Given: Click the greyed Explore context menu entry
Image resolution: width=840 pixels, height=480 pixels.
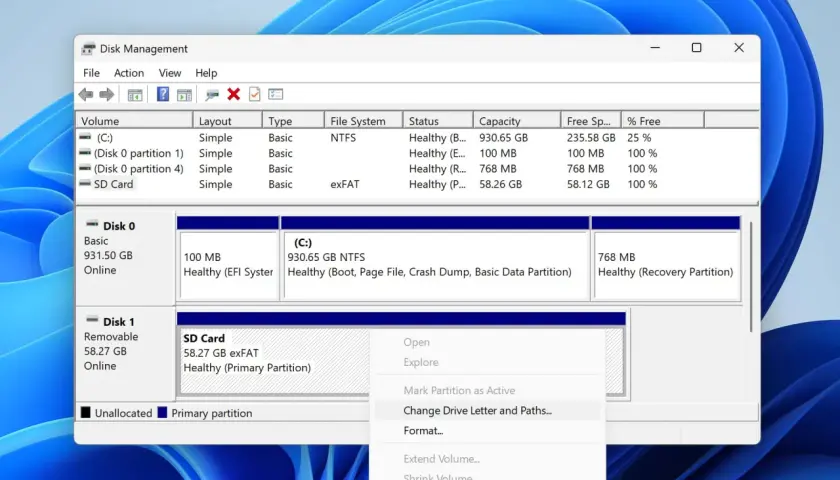Looking at the screenshot, I should 487,363.
